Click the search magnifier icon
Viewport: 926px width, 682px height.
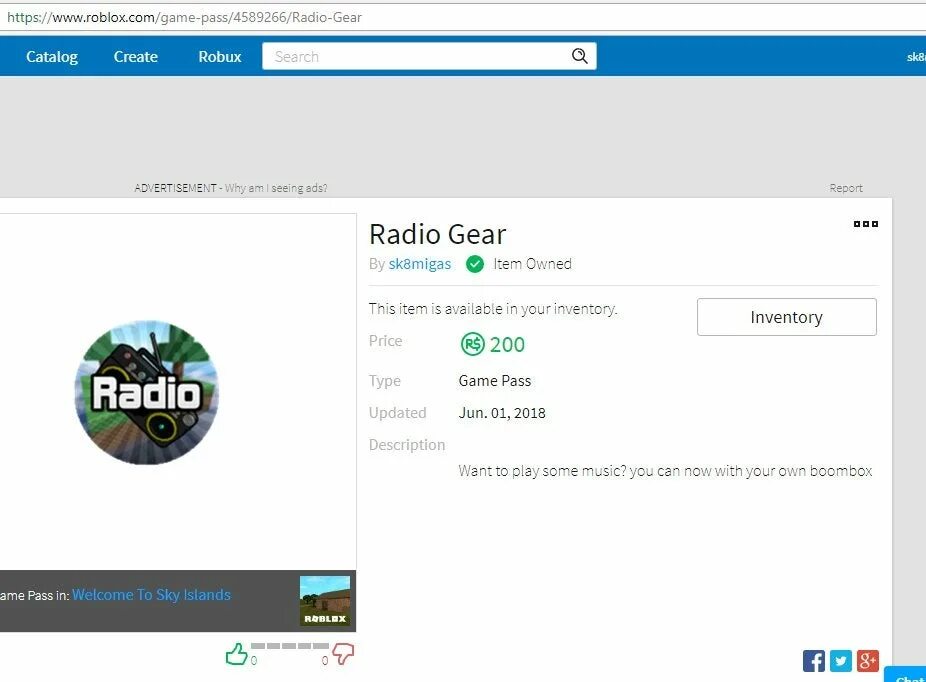(x=579, y=56)
